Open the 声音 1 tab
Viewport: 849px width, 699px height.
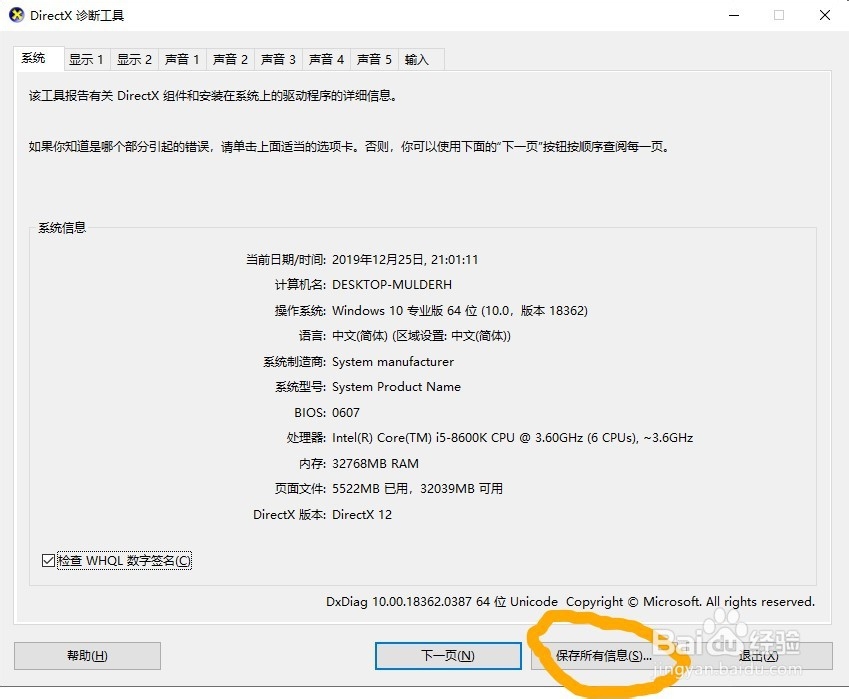point(182,59)
